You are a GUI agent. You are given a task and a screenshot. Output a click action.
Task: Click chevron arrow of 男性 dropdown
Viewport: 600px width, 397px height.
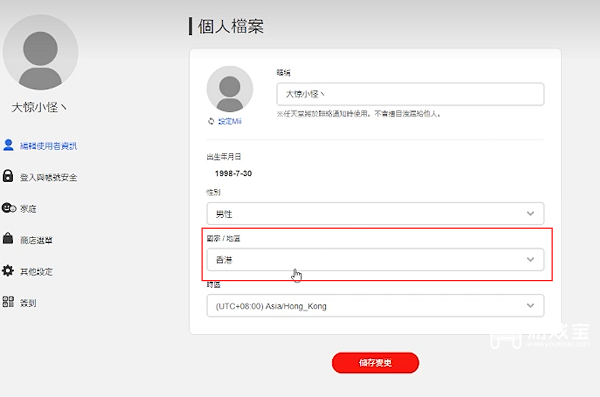pos(530,214)
